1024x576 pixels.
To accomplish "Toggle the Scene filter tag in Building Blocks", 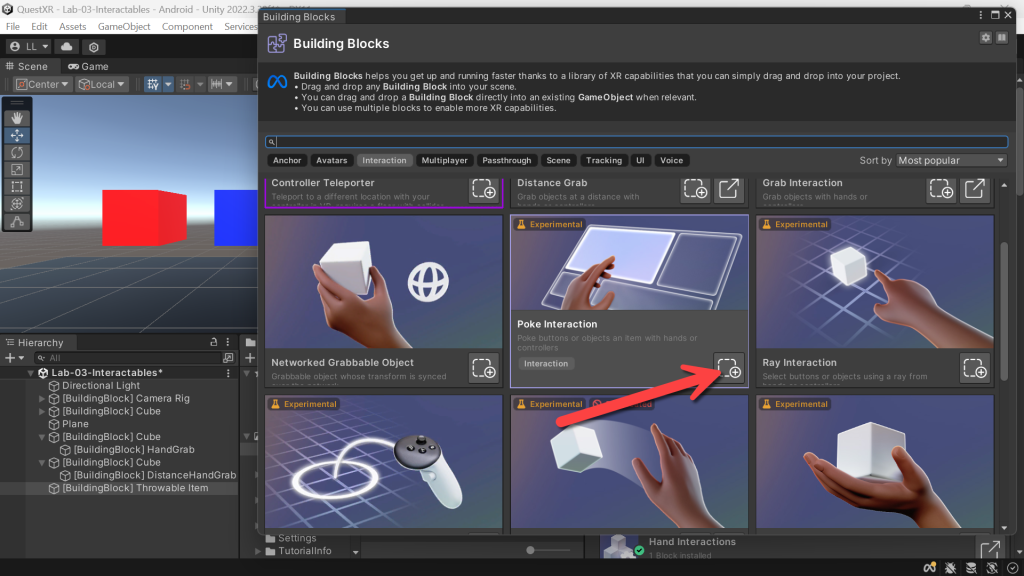I will [x=558, y=161].
